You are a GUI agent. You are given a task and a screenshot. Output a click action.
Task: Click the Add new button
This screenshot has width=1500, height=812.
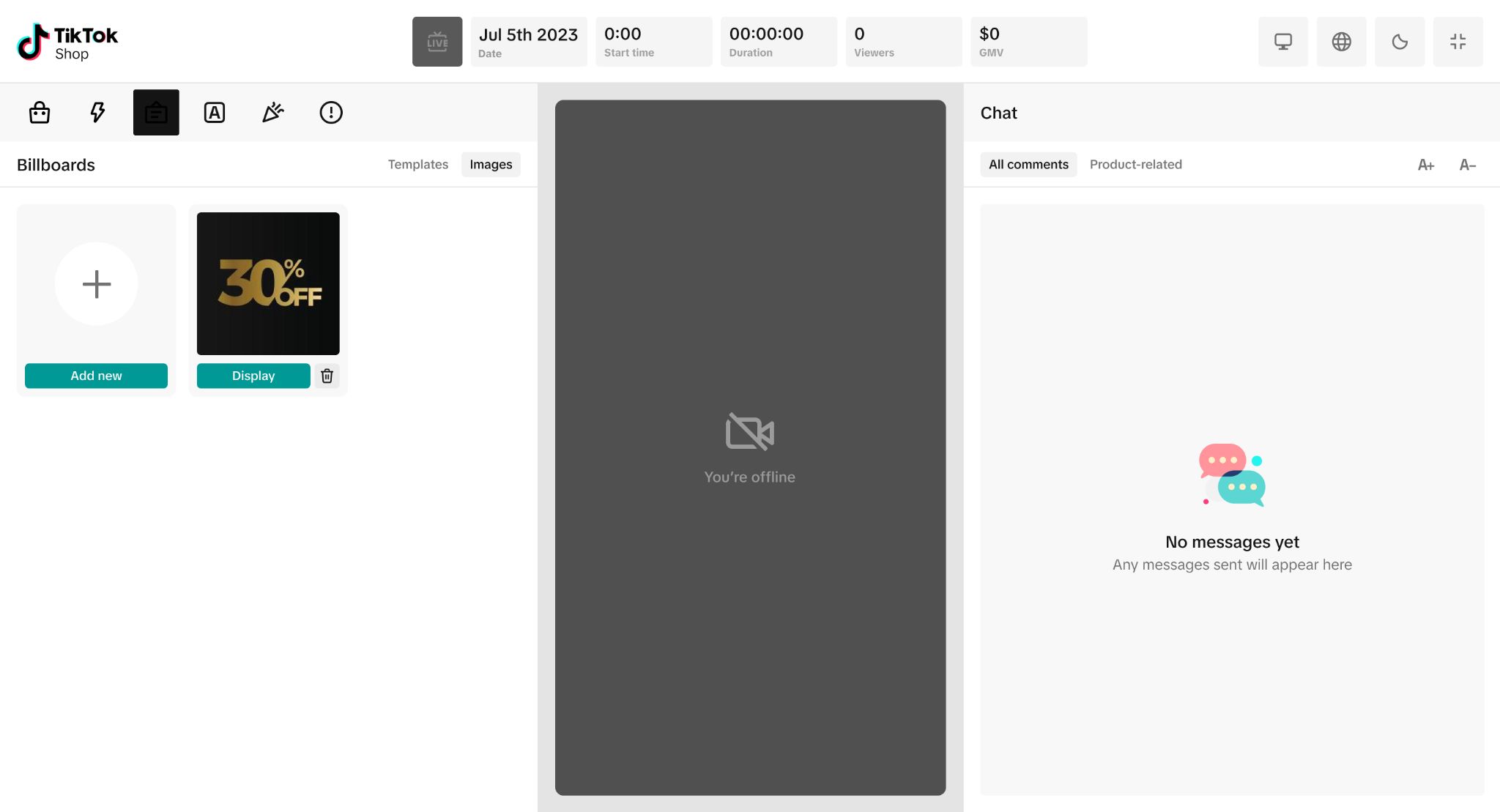(x=96, y=376)
